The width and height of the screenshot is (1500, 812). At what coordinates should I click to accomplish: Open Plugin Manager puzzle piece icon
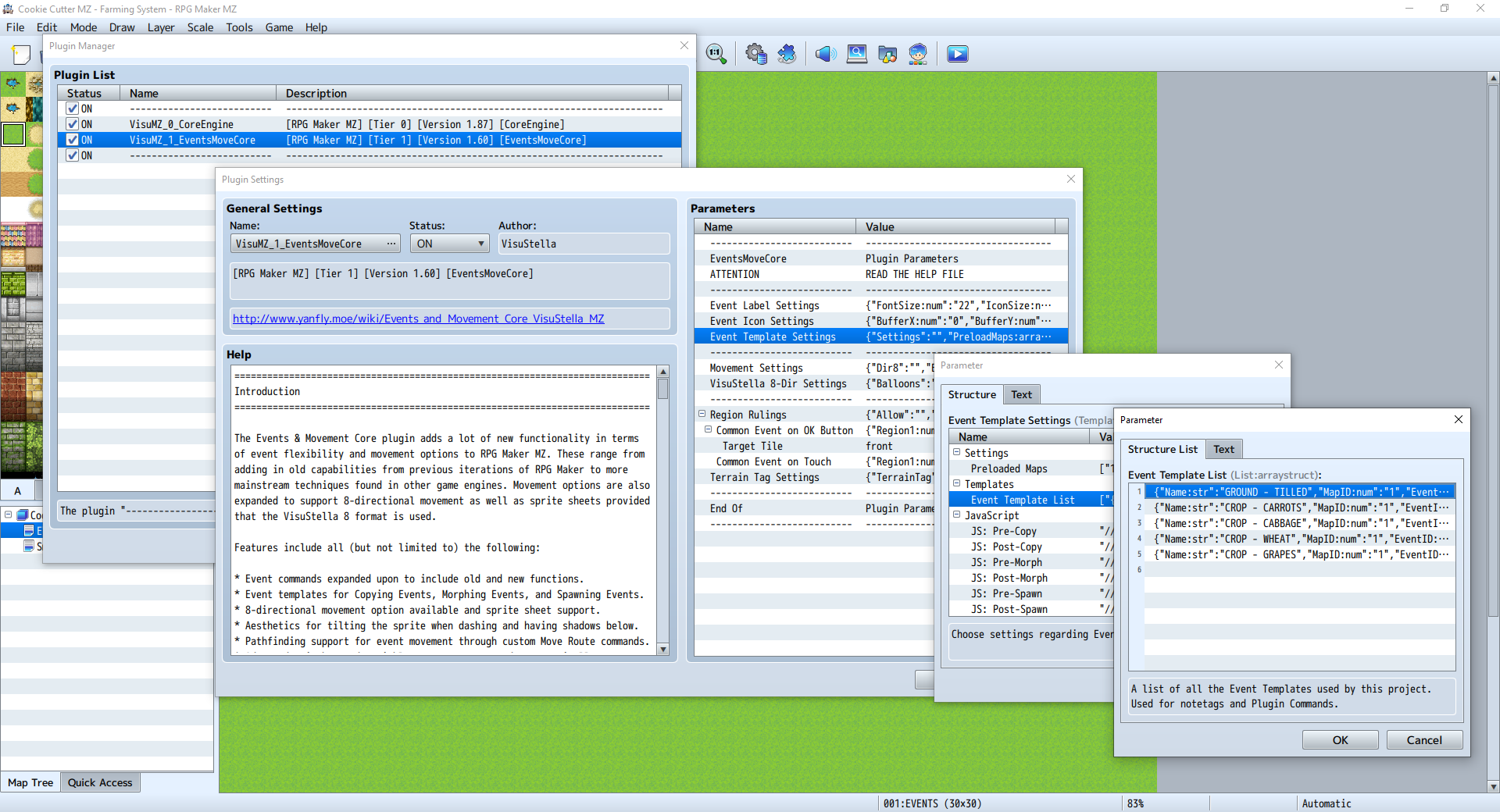(x=787, y=54)
